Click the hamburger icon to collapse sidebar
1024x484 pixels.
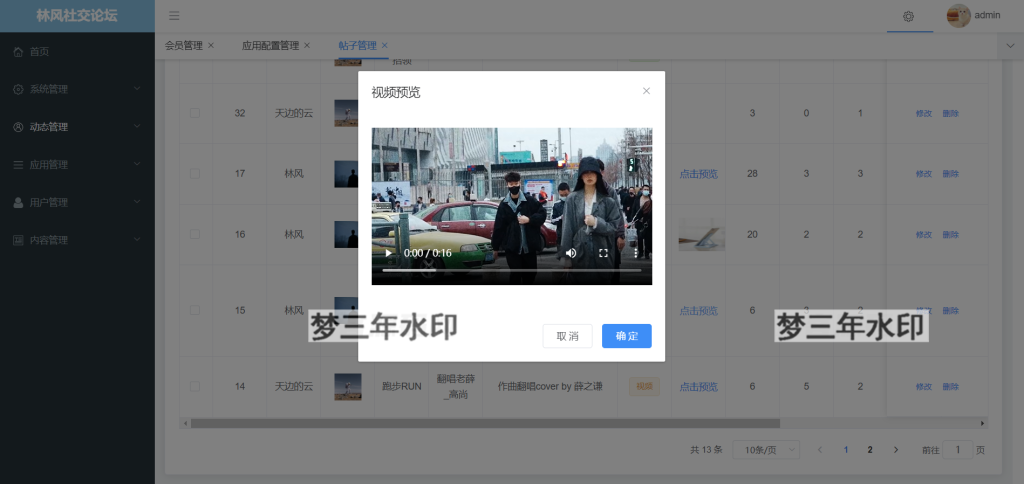174,15
